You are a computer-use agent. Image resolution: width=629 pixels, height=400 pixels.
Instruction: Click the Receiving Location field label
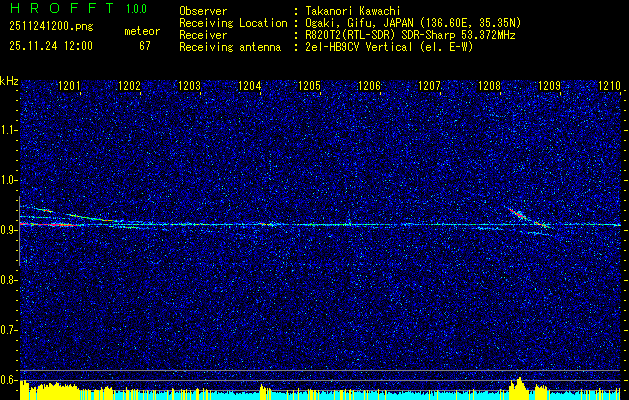233,23
